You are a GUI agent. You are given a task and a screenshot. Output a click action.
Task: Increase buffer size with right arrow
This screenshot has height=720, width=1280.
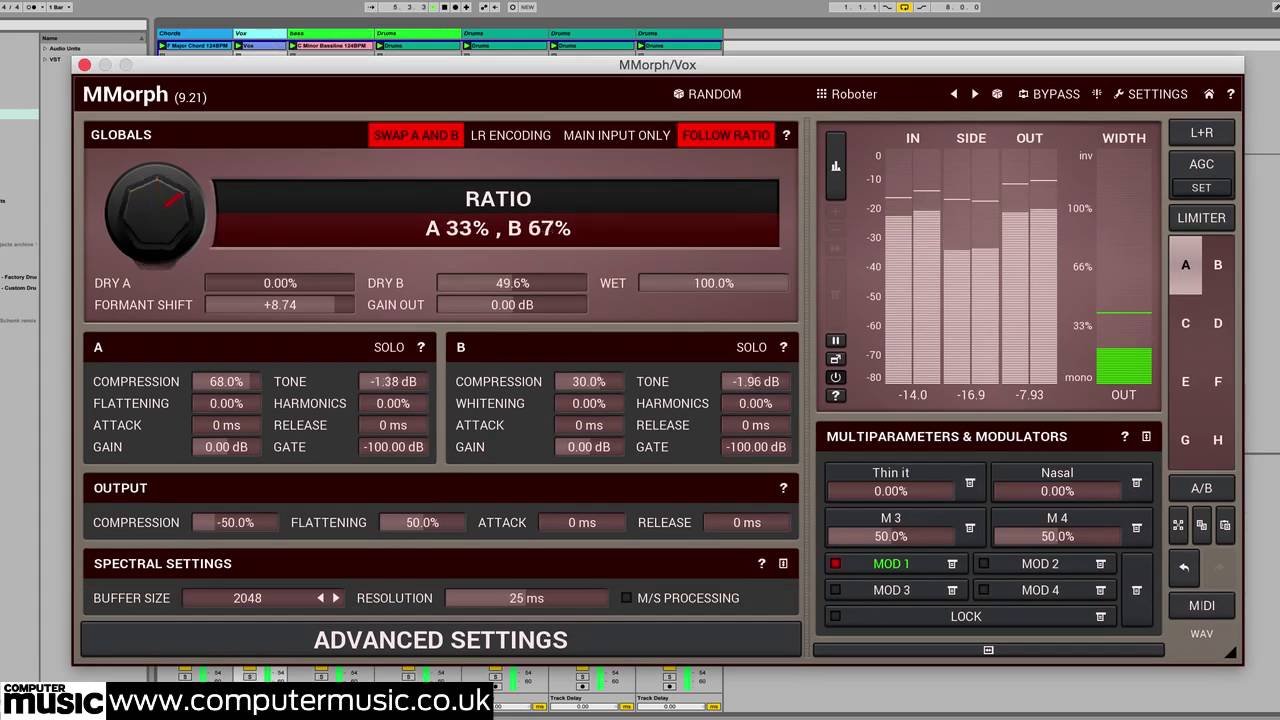tap(336, 598)
